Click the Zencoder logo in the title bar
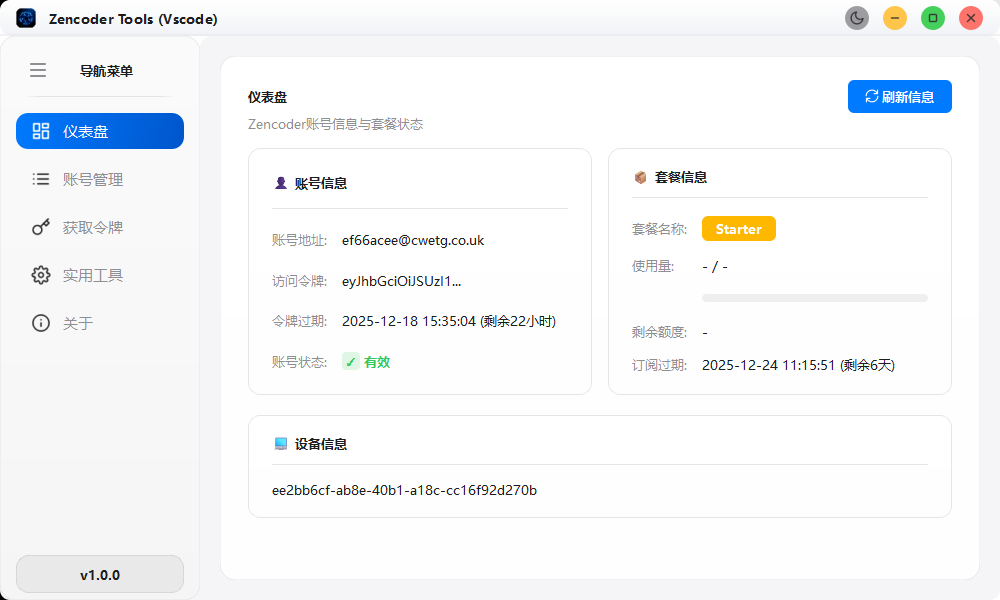The image size is (1000, 600). (x=25, y=17)
